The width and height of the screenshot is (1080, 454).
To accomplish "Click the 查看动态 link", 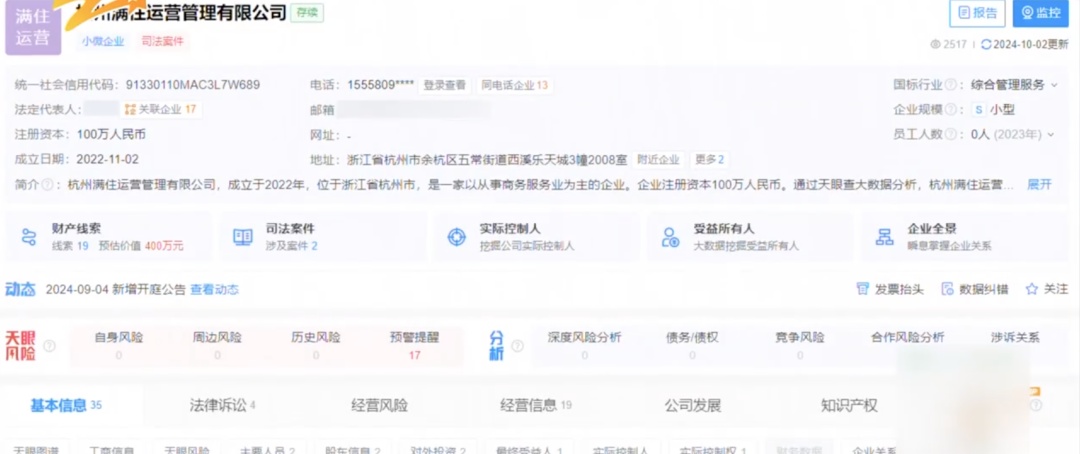I will pyautogui.click(x=214, y=289).
